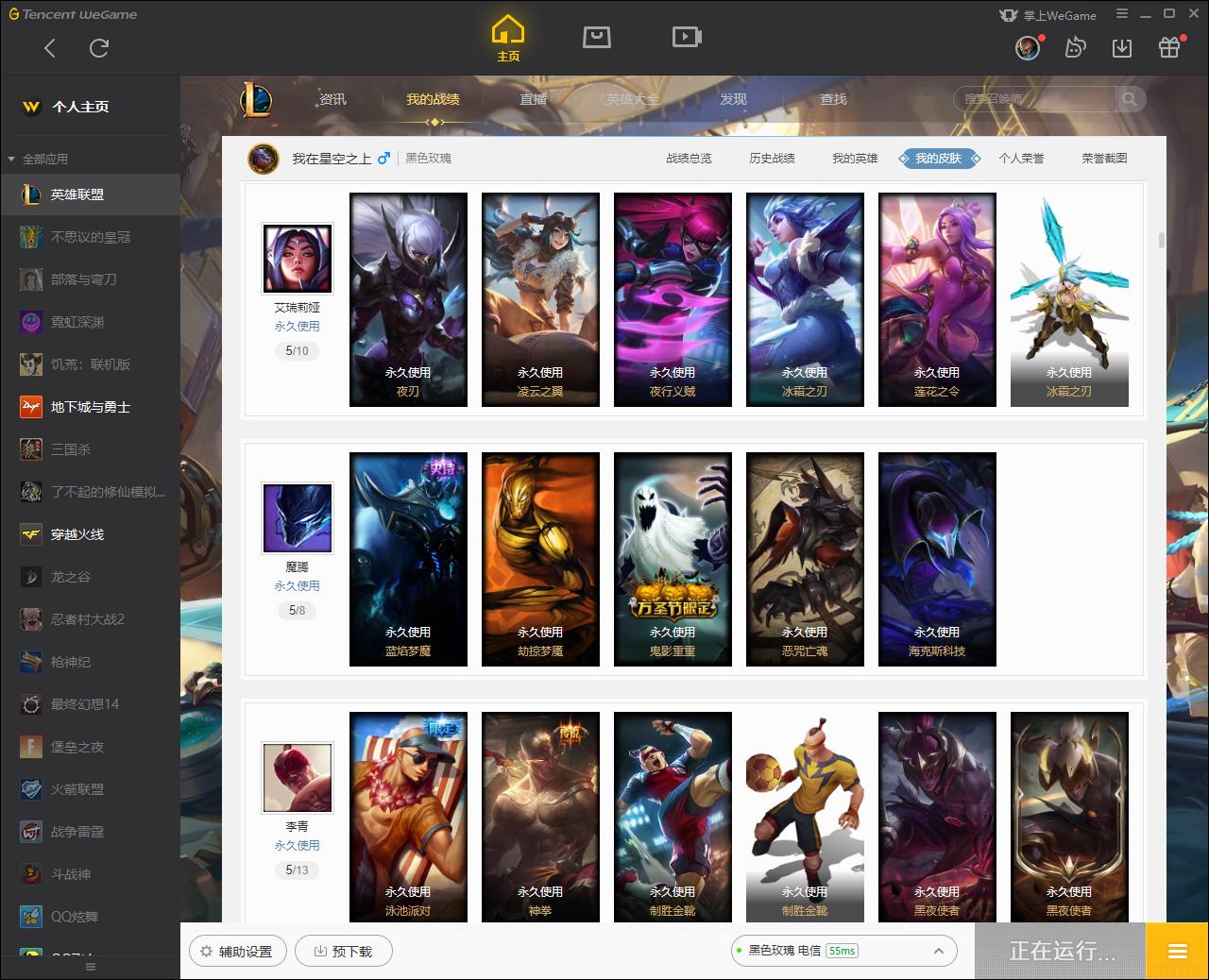
Task: Select 堡垒之夜 in sidebar
Action: point(90,747)
